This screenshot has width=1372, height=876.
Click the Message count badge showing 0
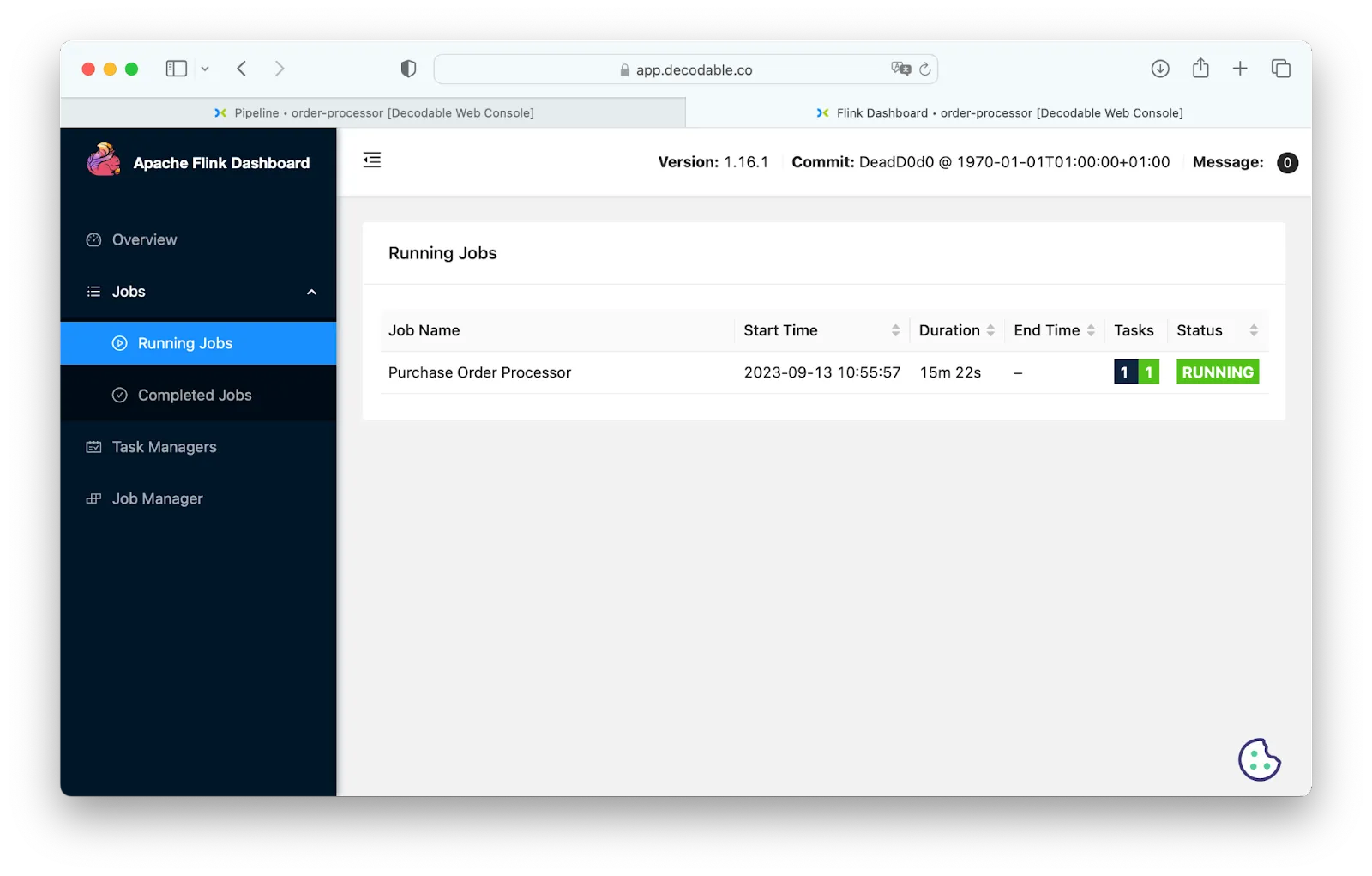(1287, 163)
